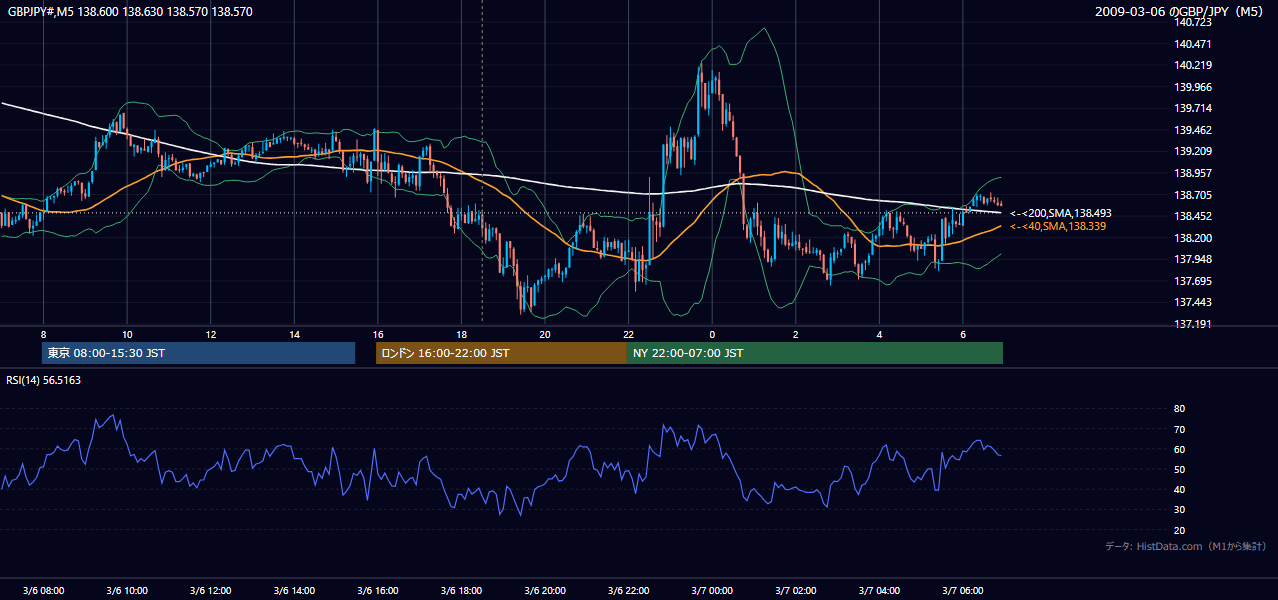Click the 137.191 price axis label
Viewport: 1278px width, 600px height.
point(1194,324)
